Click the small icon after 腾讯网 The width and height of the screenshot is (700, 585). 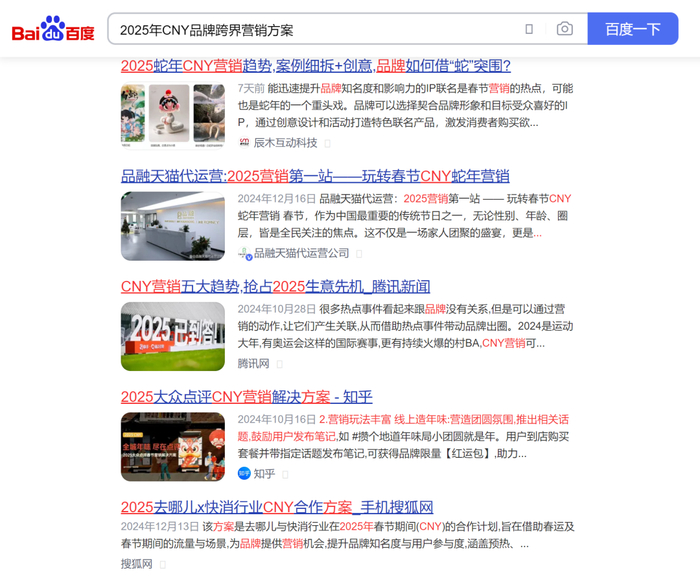point(279,364)
